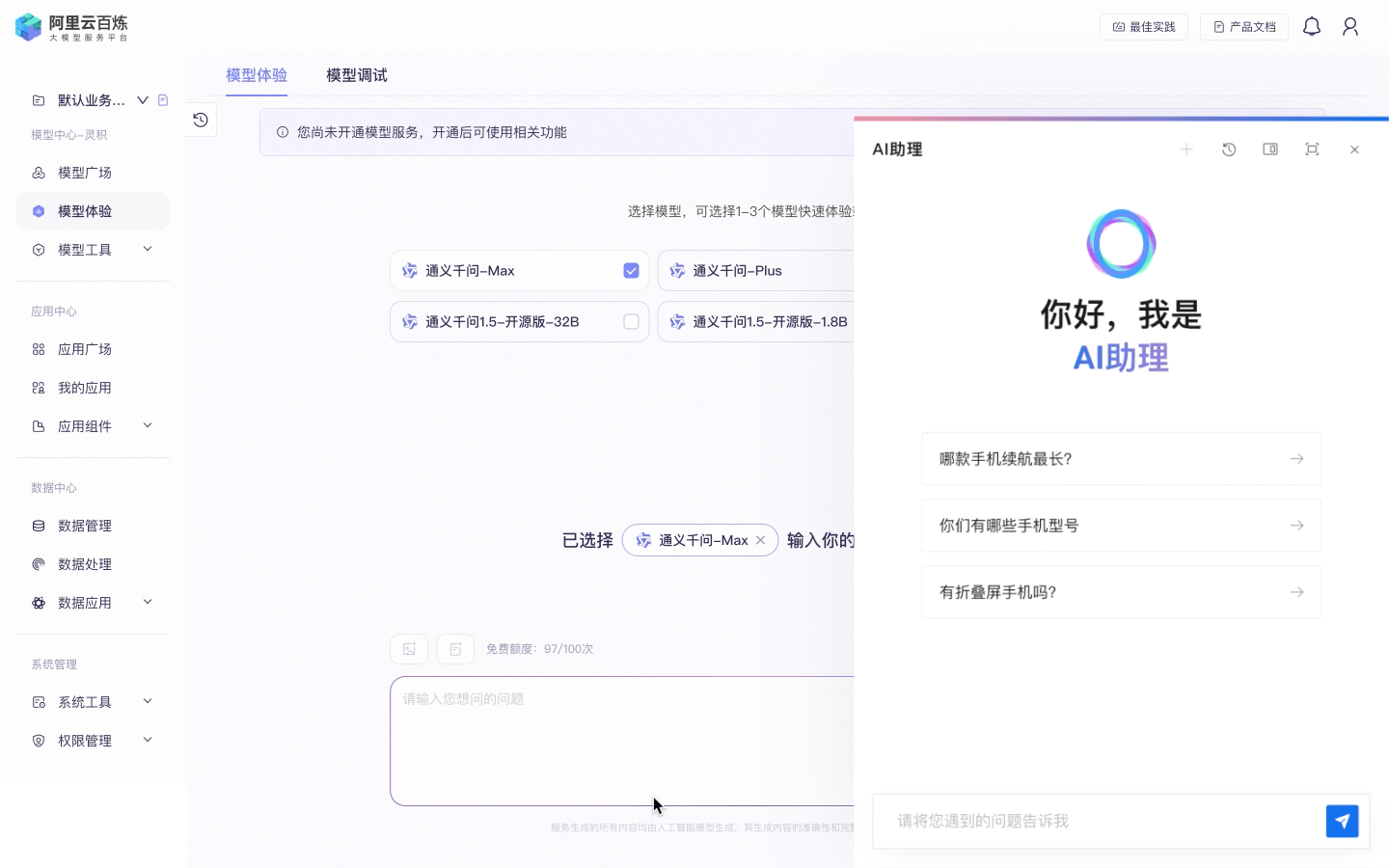Click the AI助理 circular logo
1389x868 pixels.
tap(1121, 244)
